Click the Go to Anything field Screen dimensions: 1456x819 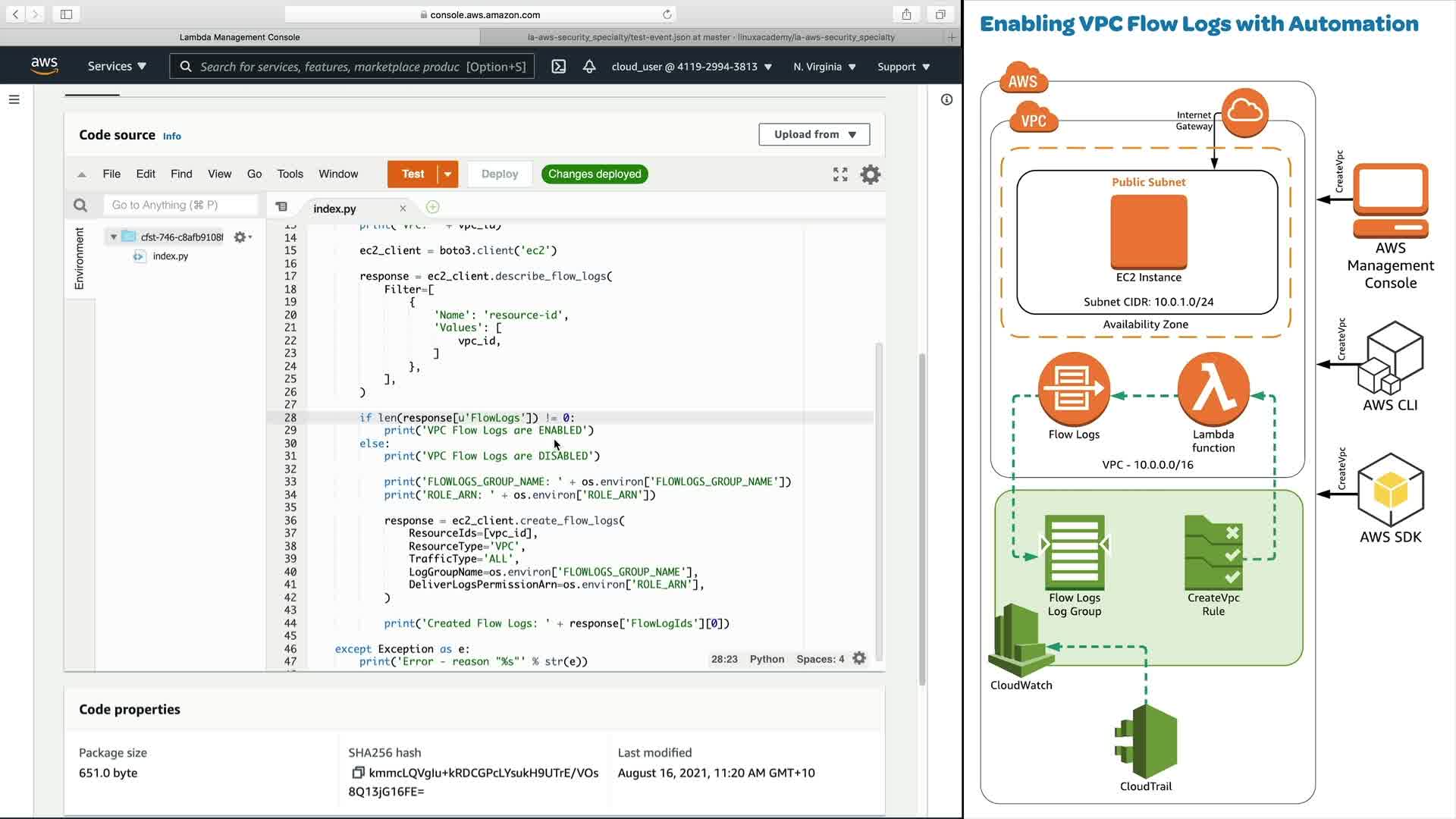coord(180,205)
